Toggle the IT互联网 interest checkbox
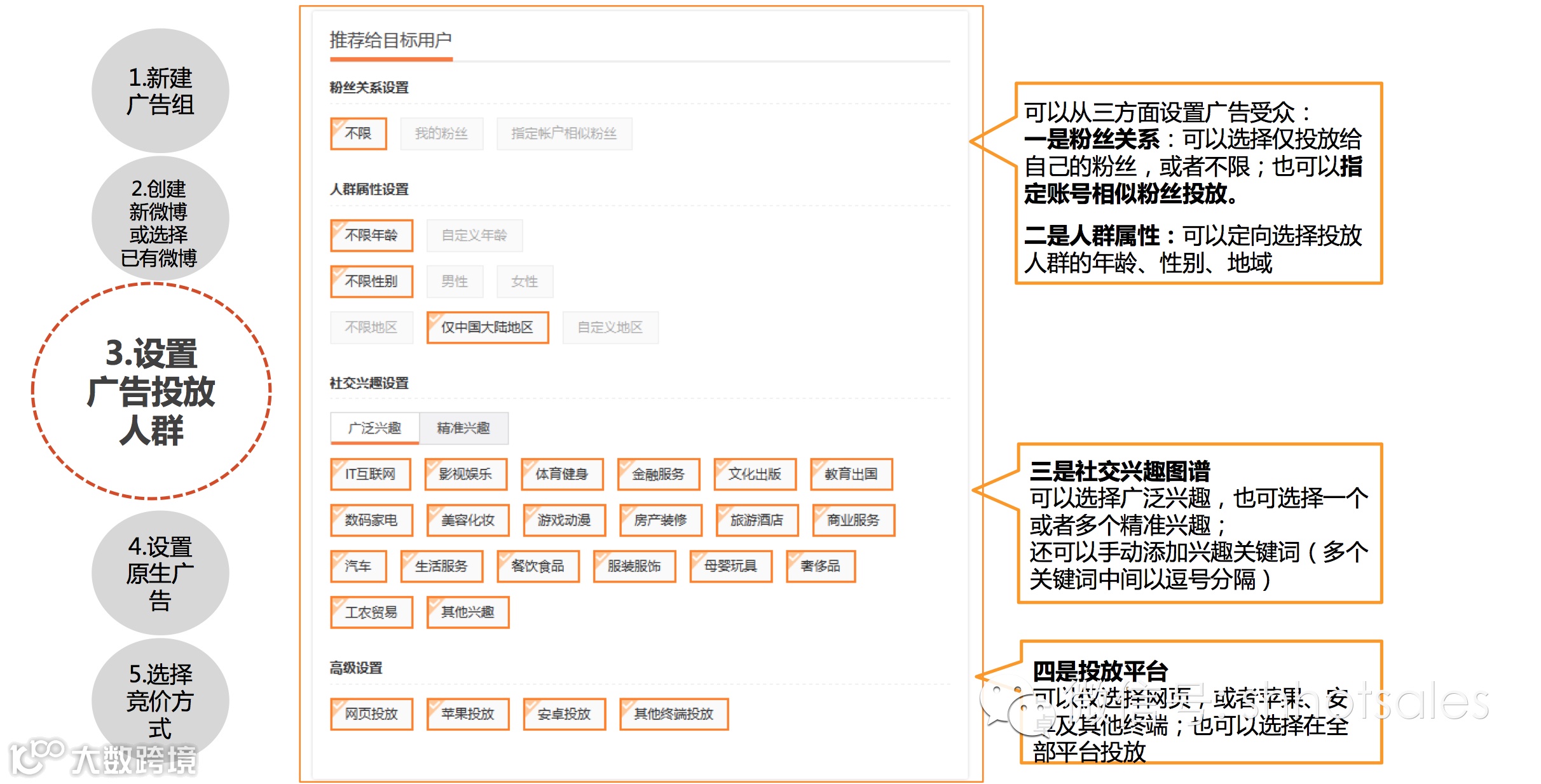This screenshot has width=1541, height=784. pos(371,475)
